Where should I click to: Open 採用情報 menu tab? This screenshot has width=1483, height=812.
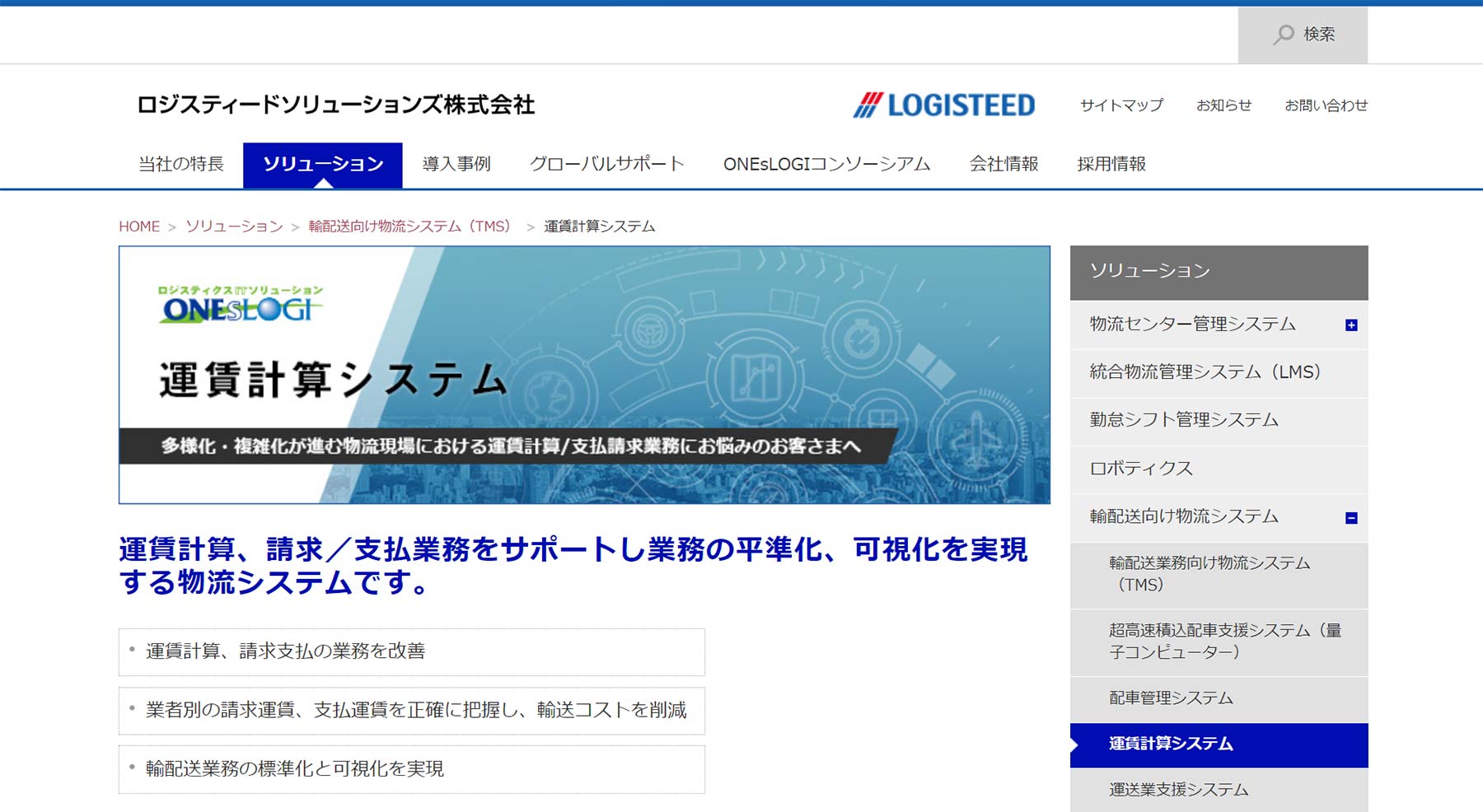1111,164
